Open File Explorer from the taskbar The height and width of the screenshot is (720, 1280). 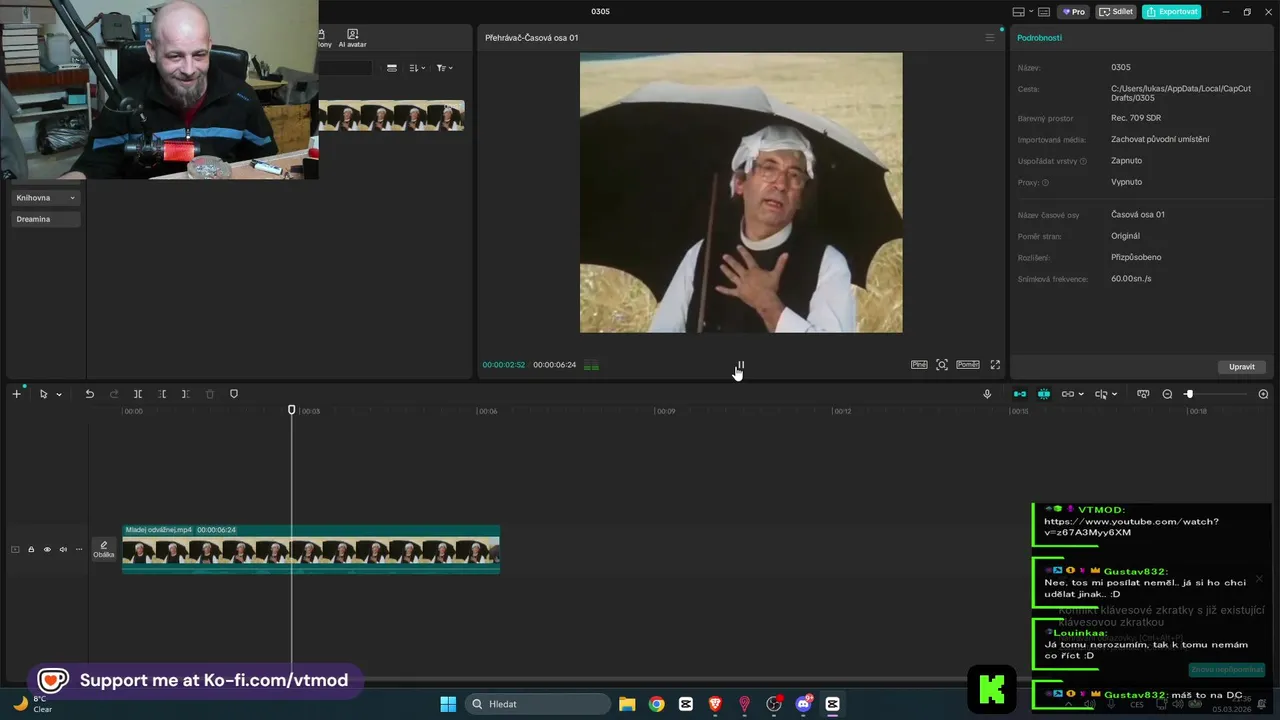(x=627, y=704)
